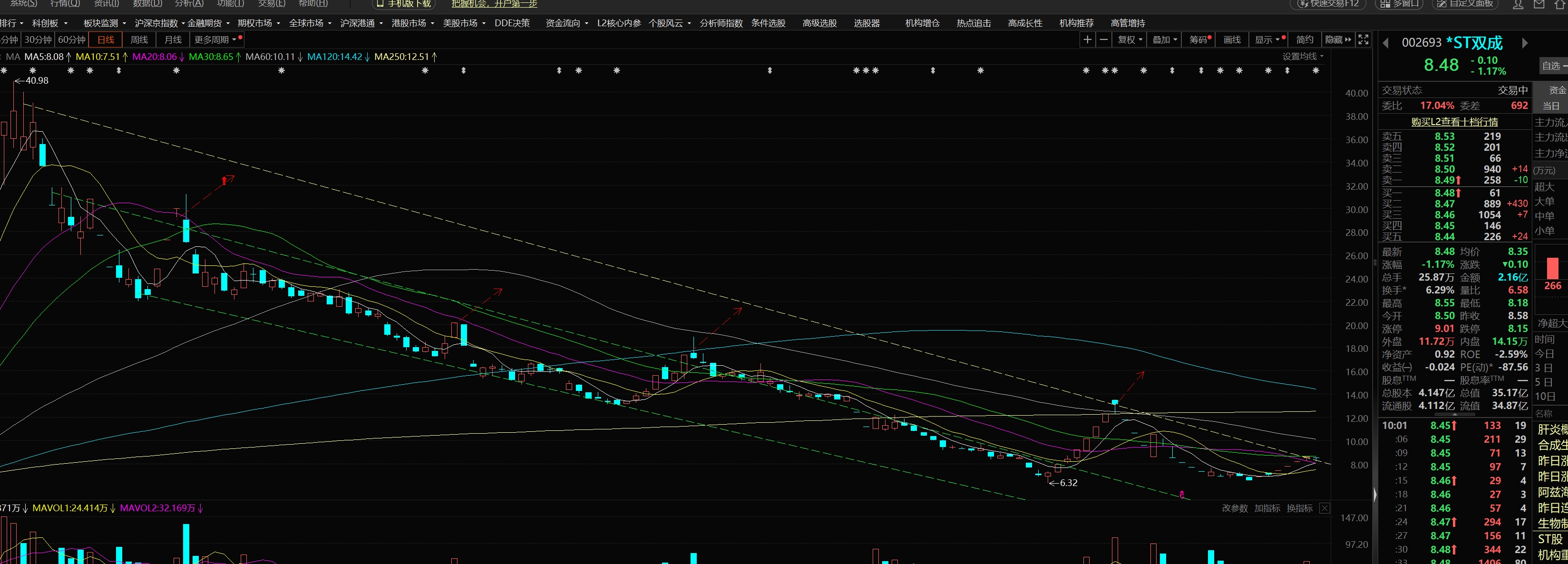Open 多窗口 multi-window layout
The height and width of the screenshot is (564, 1568).
click(x=1400, y=4)
